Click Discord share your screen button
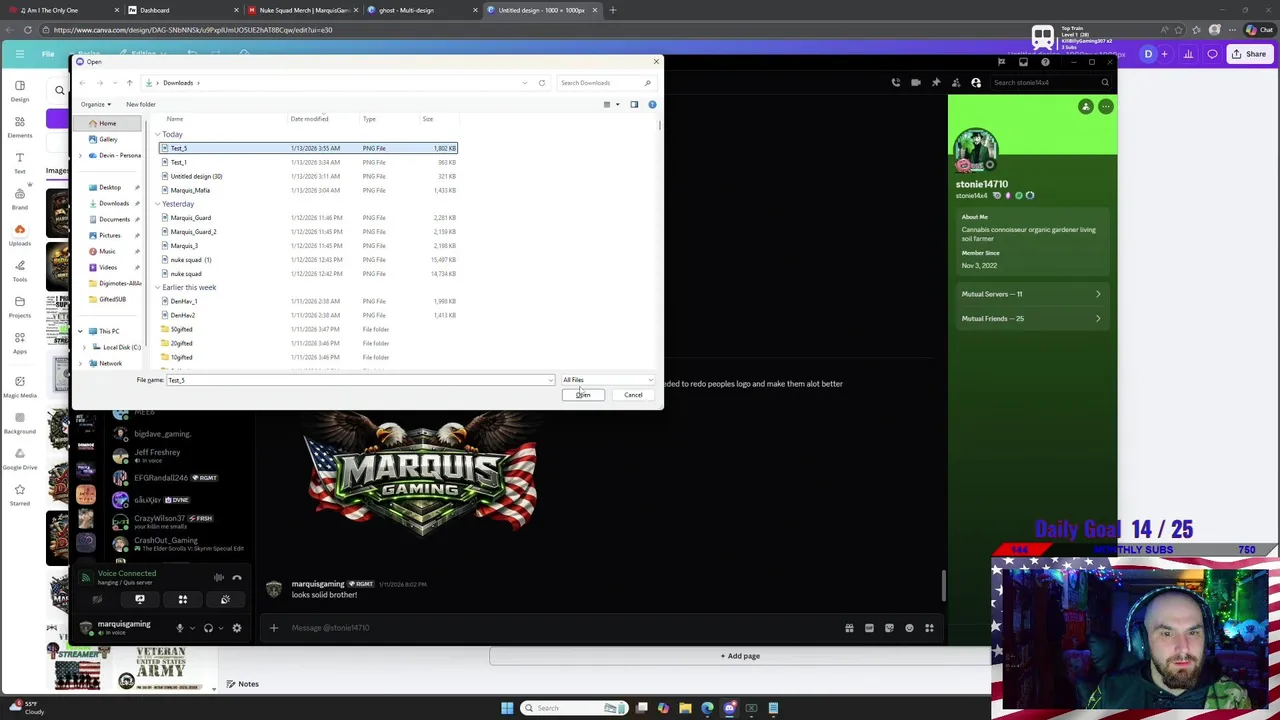 (x=140, y=600)
